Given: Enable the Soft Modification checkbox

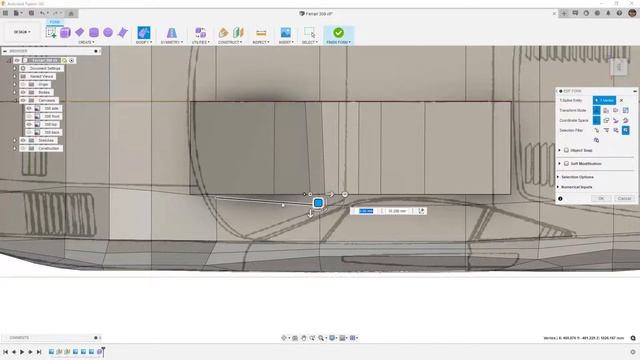Looking at the screenshot, I should click(x=567, y=163).
